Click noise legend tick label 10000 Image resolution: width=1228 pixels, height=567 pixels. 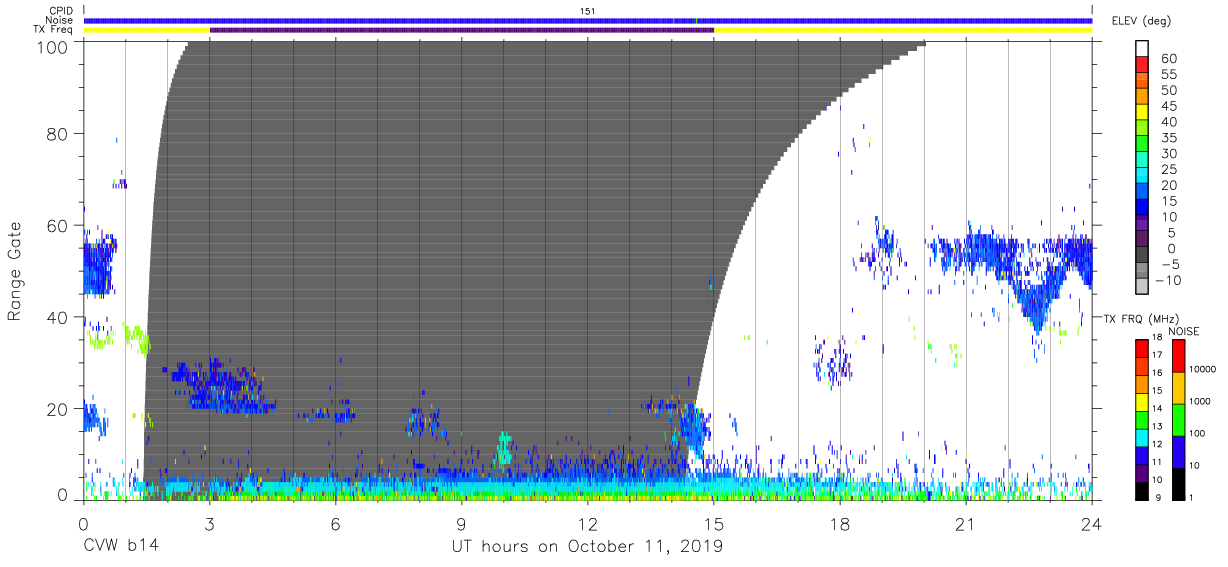click(x=1204, y=370)
